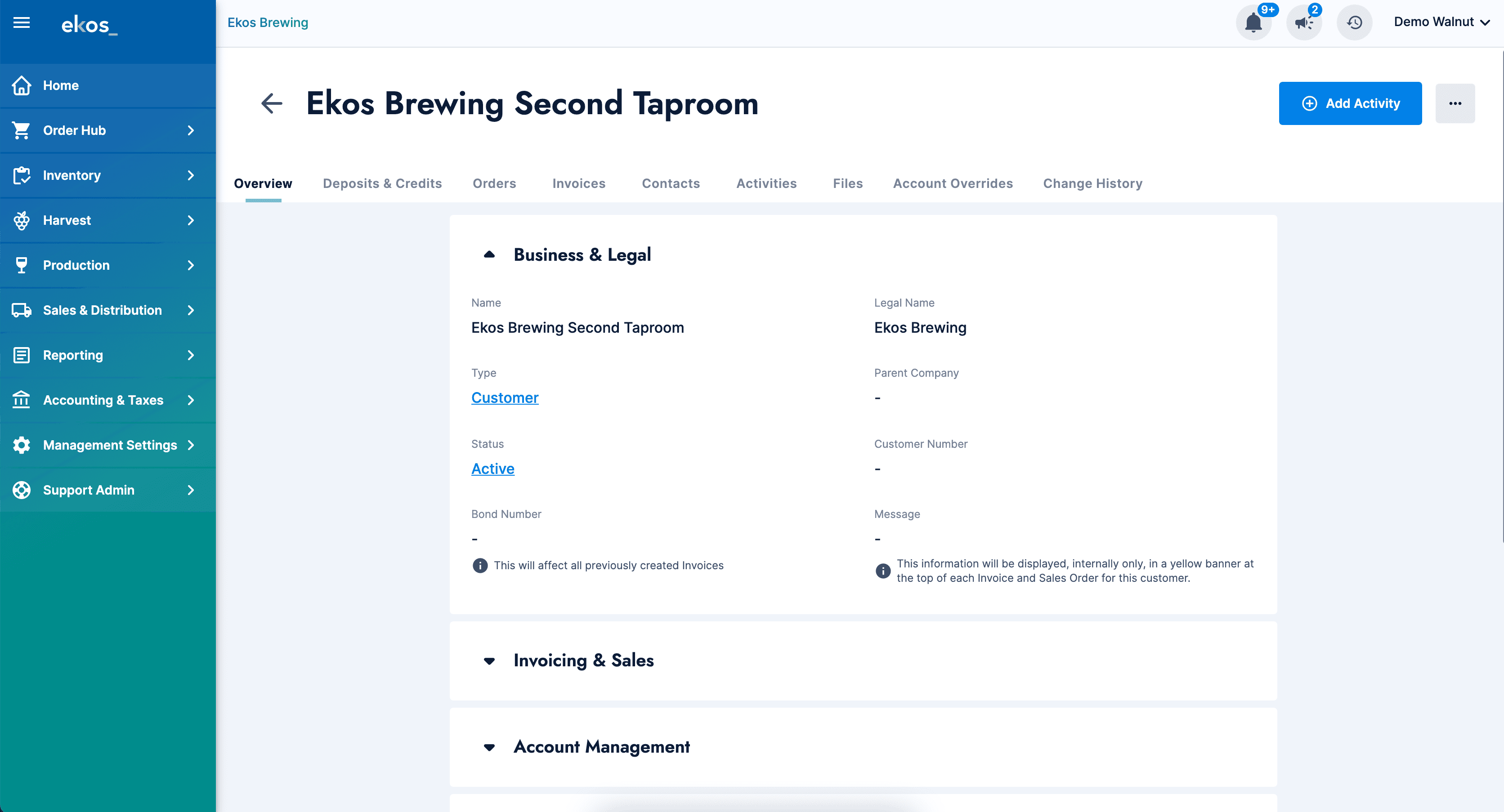
Task: Expand the Account Management section
Action: coord(489,747)
